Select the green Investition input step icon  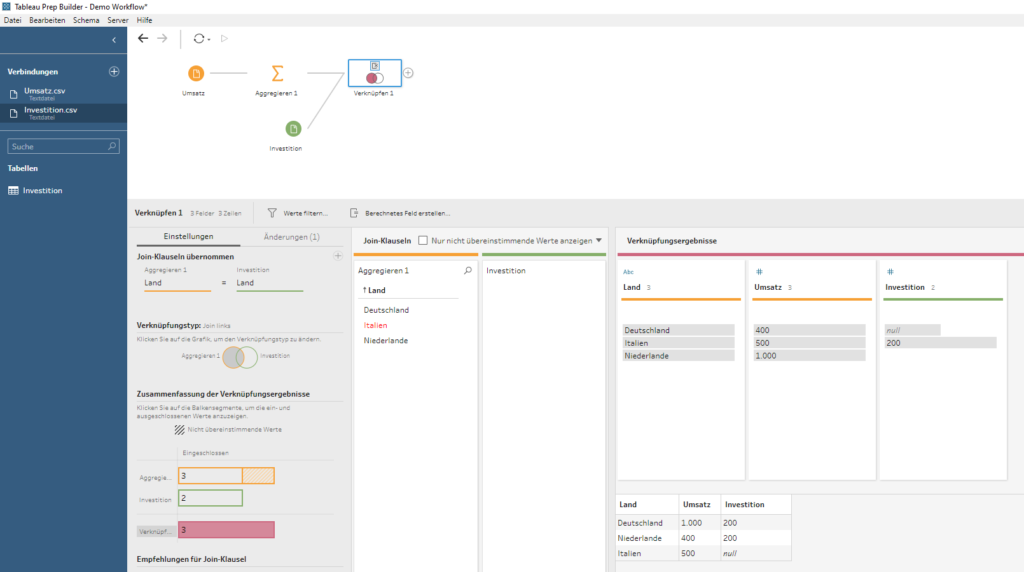293,129
